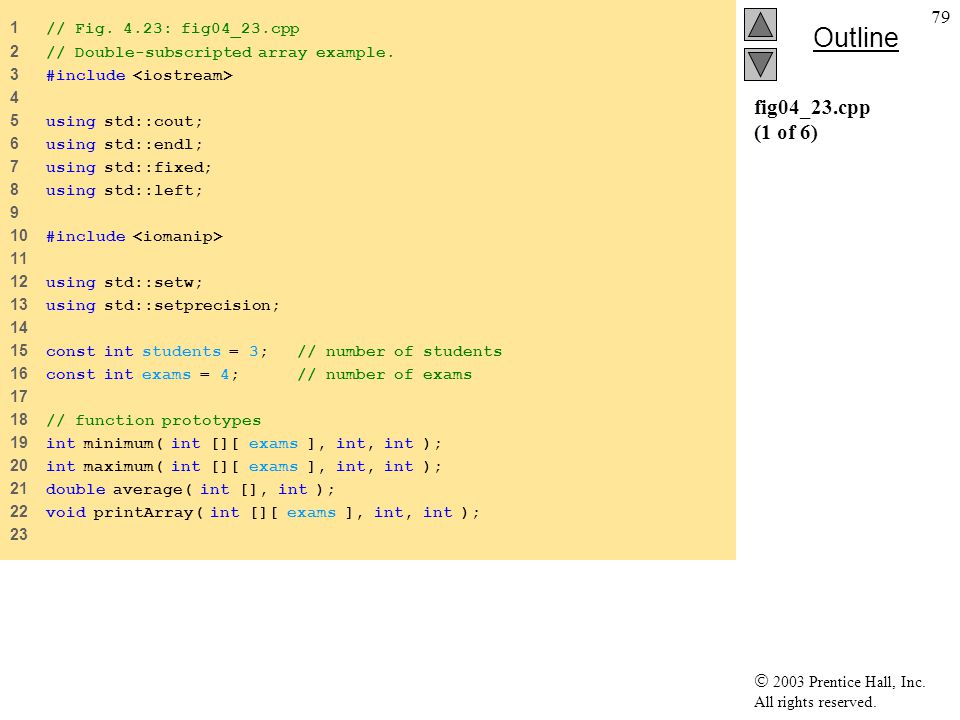Image resolution: width=960 pixels, height=720 pixels.
Task: Click the 2003 Prentice Hall copyright text
Action: (839, 681)
